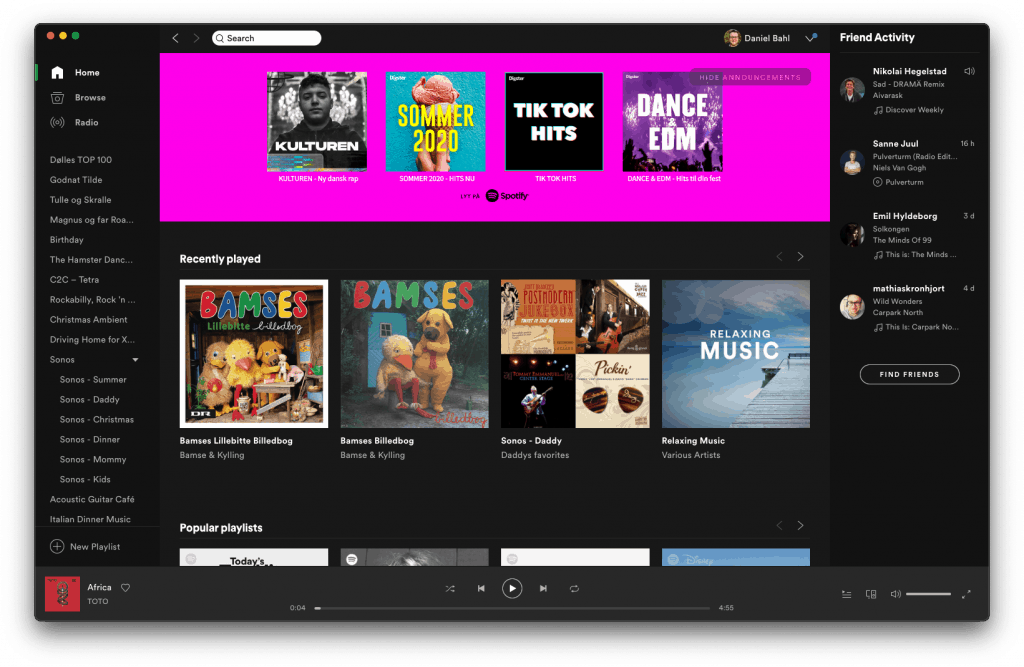Open the Sonos - Kids playlist
The height and width of the screenshot is (667, 1024).
point(85,480)
